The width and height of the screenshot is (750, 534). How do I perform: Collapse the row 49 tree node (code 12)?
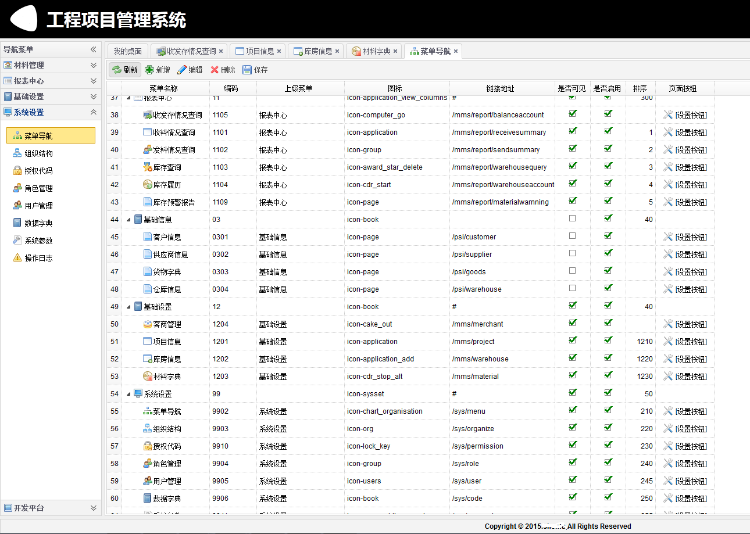click(x=128, y=307)
